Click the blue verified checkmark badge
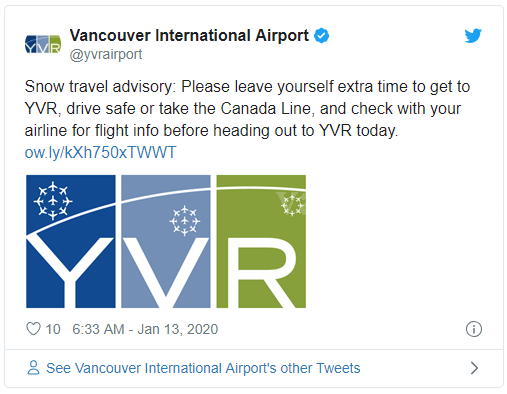The width and height of the screenshot is (507, 394). (321, 36)
